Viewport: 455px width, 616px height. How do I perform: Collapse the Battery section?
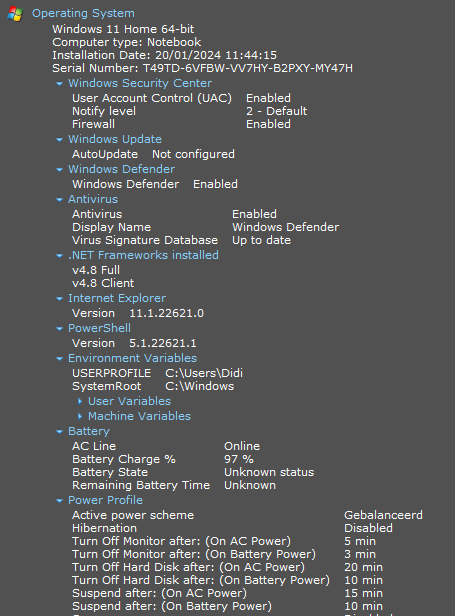59,432
